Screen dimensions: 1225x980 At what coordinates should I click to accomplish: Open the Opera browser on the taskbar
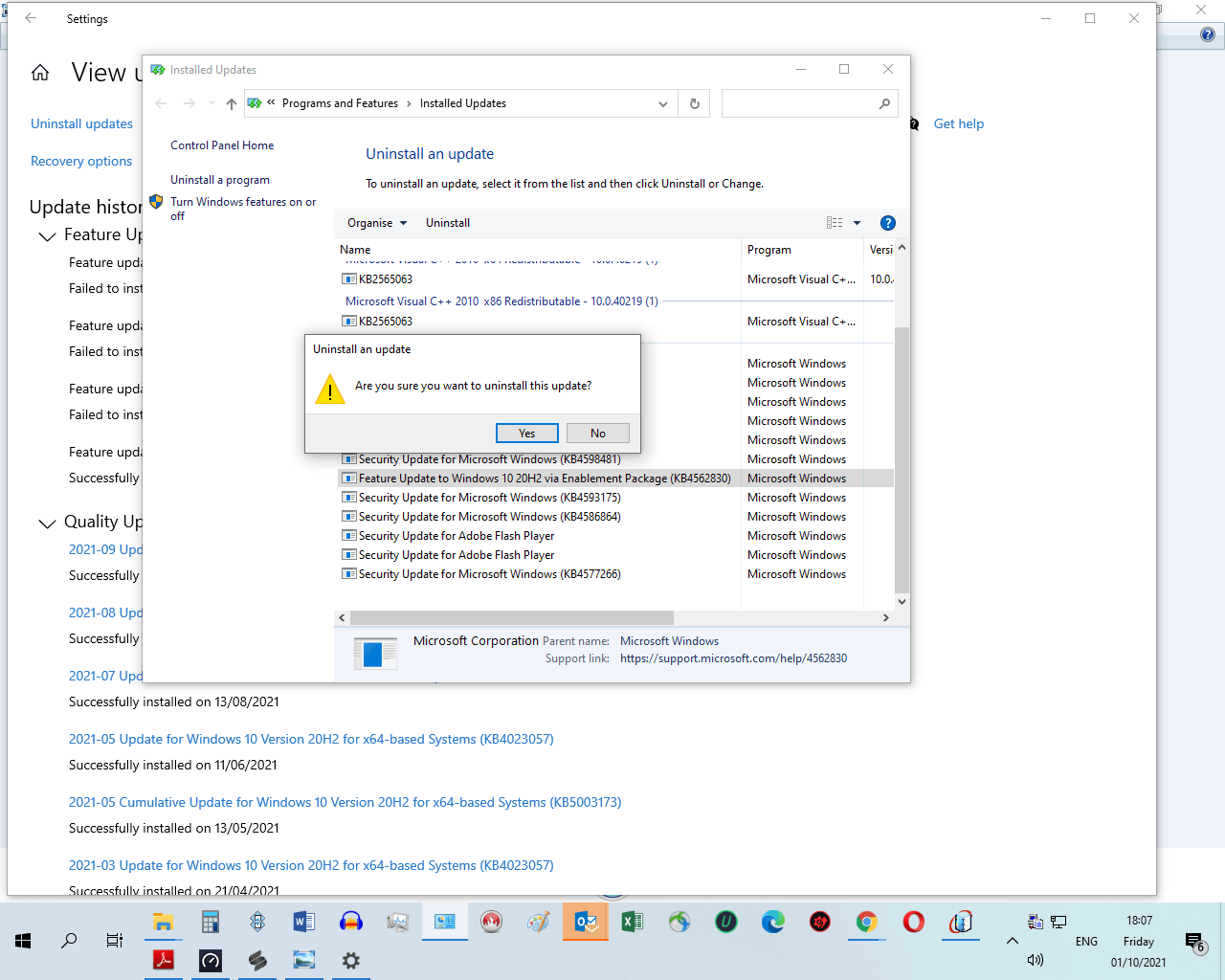point(913,922)
